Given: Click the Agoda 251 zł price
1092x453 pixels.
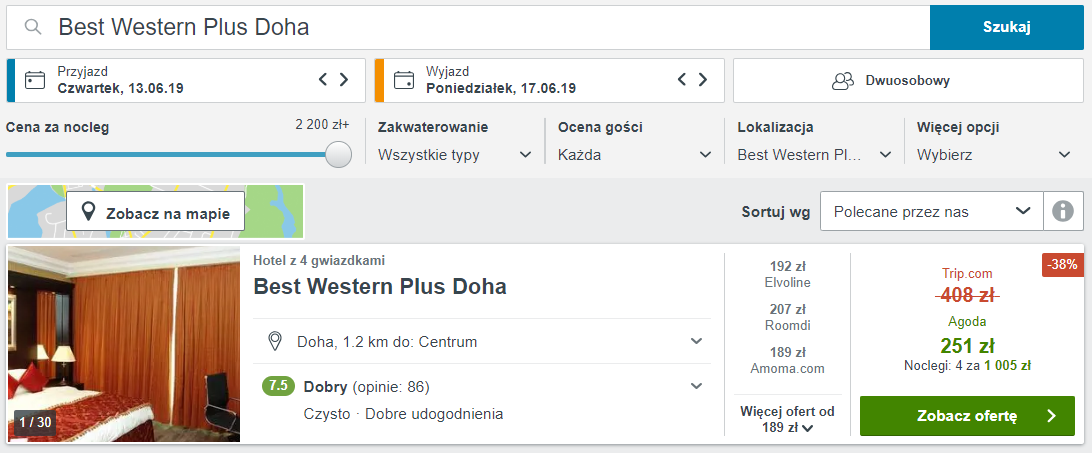Looking at the screenshot, I should 967,346.
